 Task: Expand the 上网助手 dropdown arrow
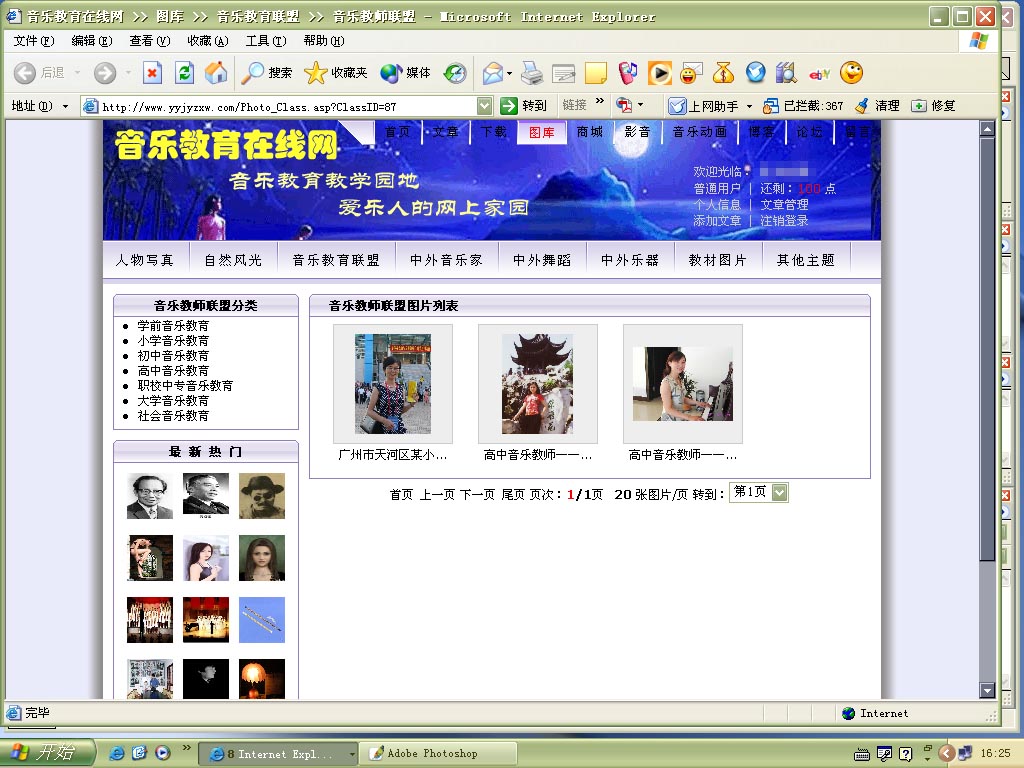click(x=749, y=106)
